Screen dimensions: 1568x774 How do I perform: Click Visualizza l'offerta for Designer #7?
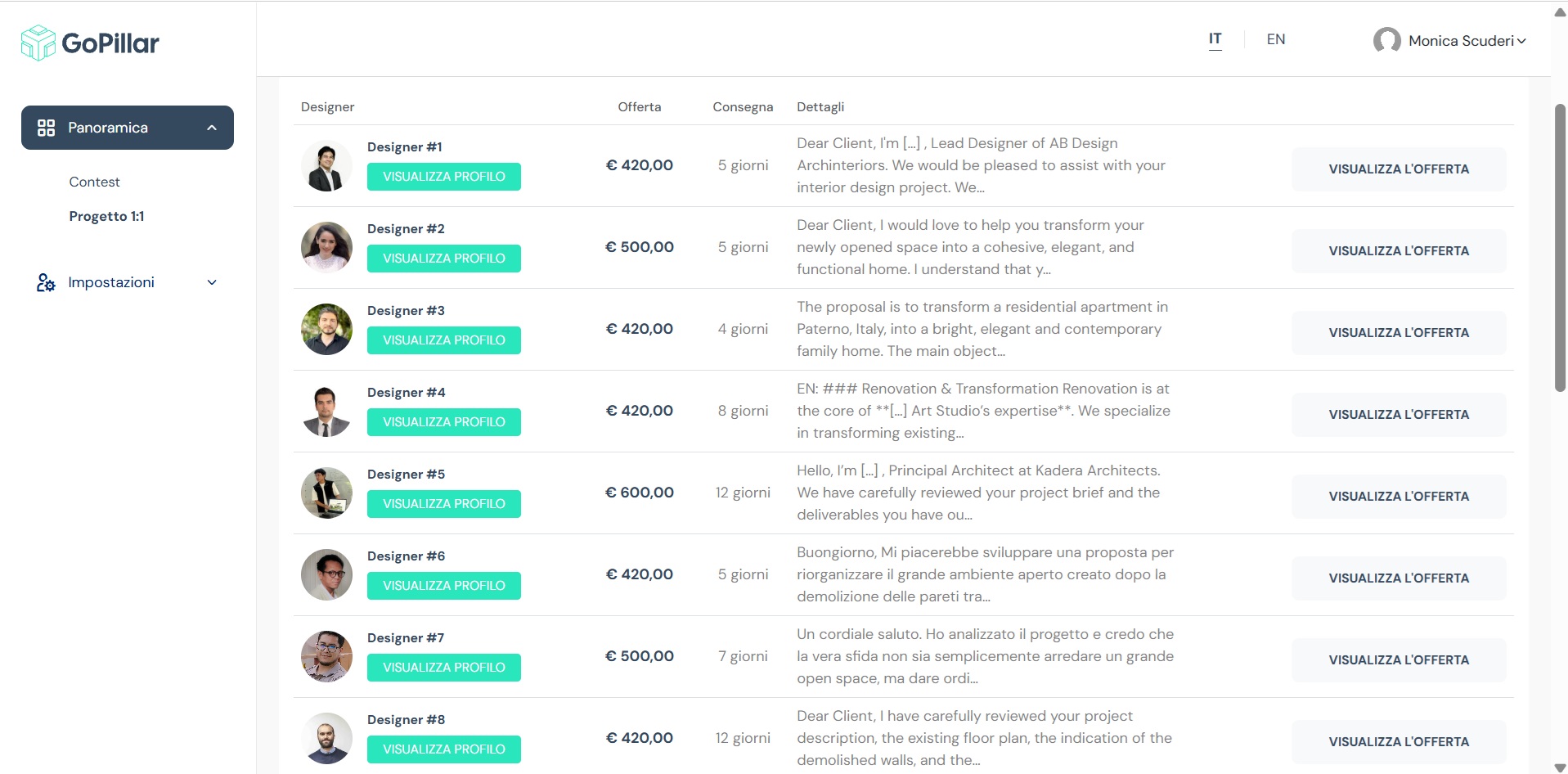(1399, 660)
